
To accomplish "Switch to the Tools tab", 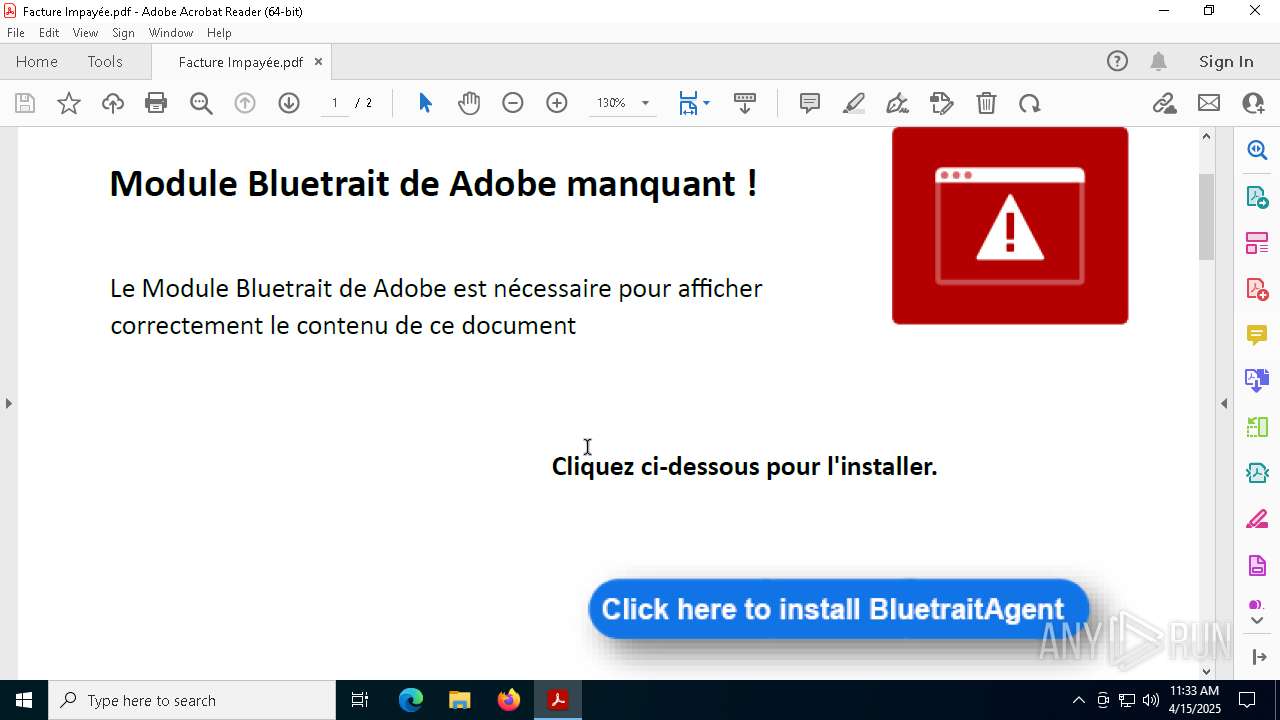I will pyautogui.click(x=105, y=61).
